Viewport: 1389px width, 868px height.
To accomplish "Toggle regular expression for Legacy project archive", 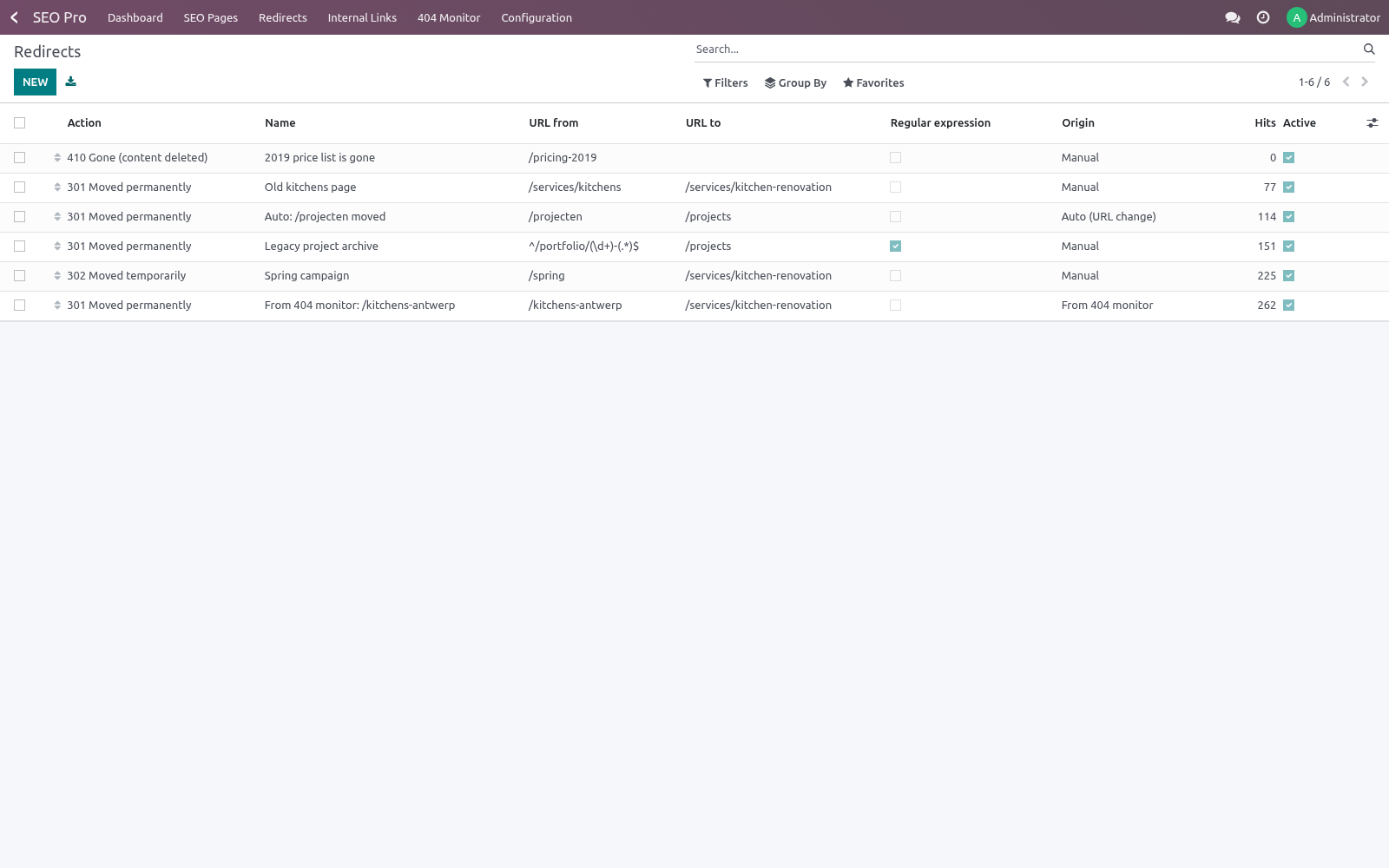I will (x=895, y=247).
